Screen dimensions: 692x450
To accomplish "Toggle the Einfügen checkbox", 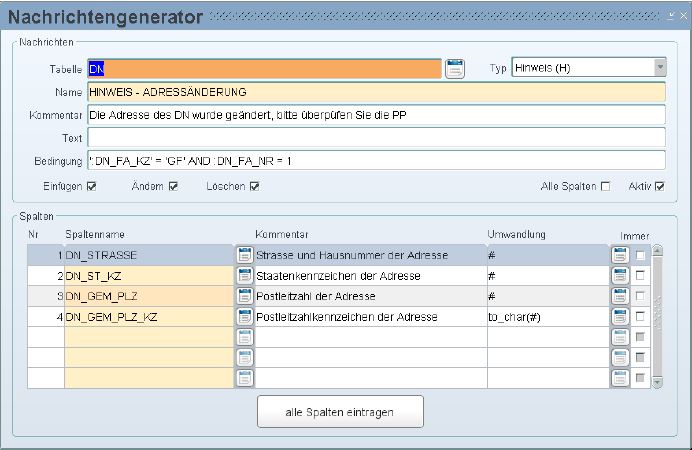I will 92,186.
